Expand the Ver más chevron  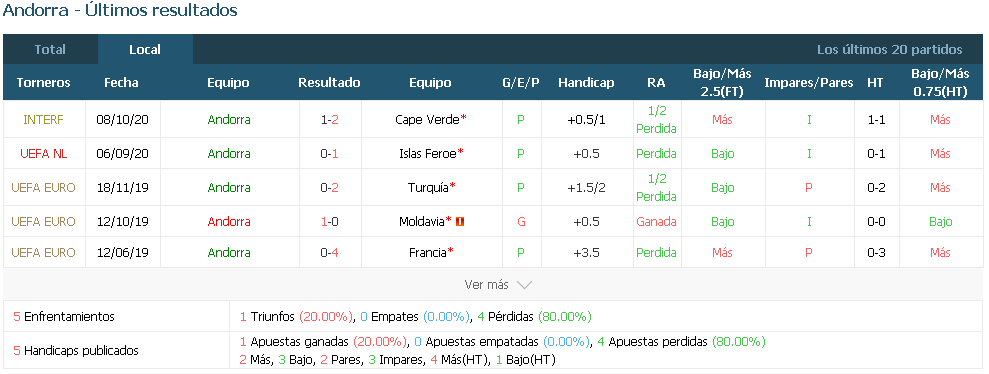pyautogui.click(x=524, y=285)
